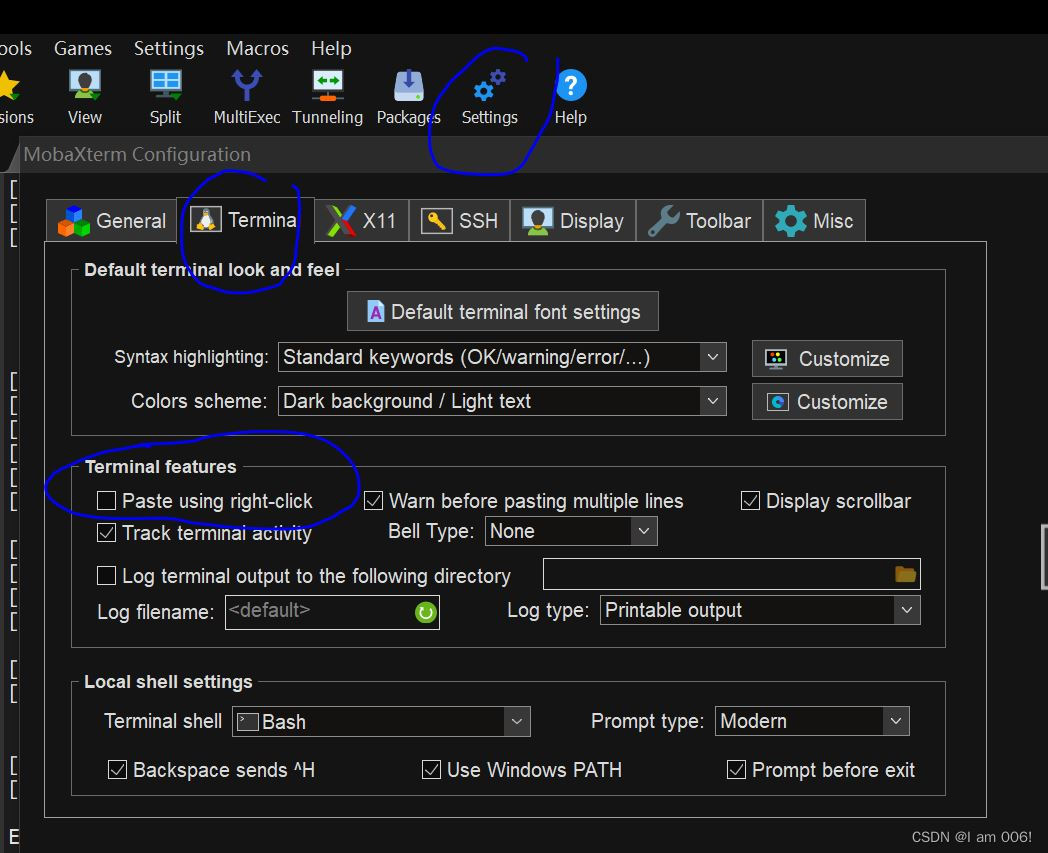Open the View toolbar icon

point(85,97)
